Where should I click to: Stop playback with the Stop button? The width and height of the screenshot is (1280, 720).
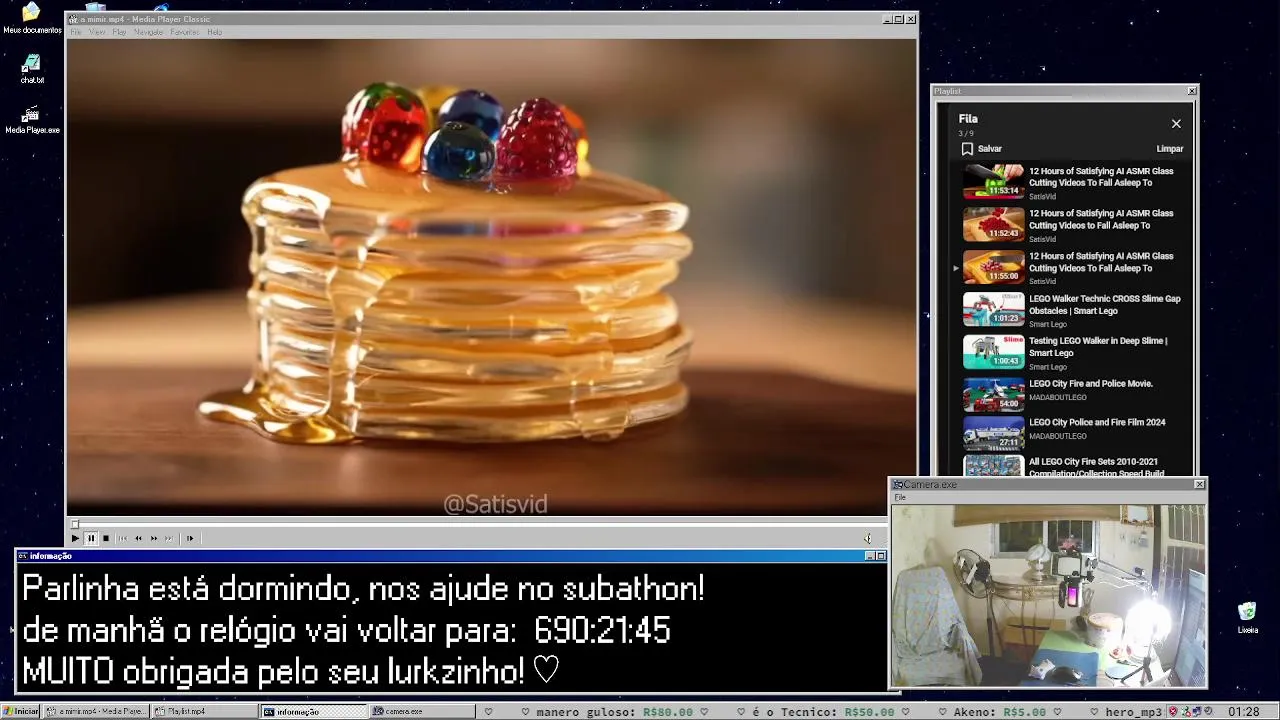pos(106,538)
